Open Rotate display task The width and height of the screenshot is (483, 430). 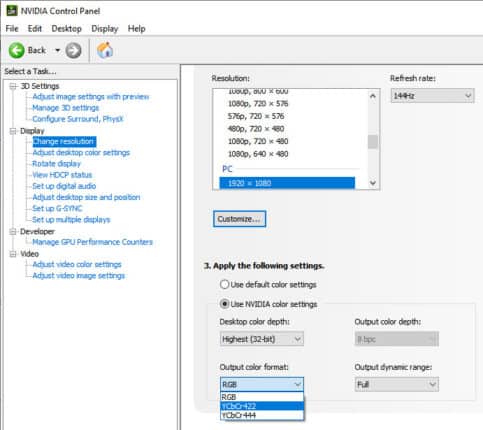[x=56, y=164]
